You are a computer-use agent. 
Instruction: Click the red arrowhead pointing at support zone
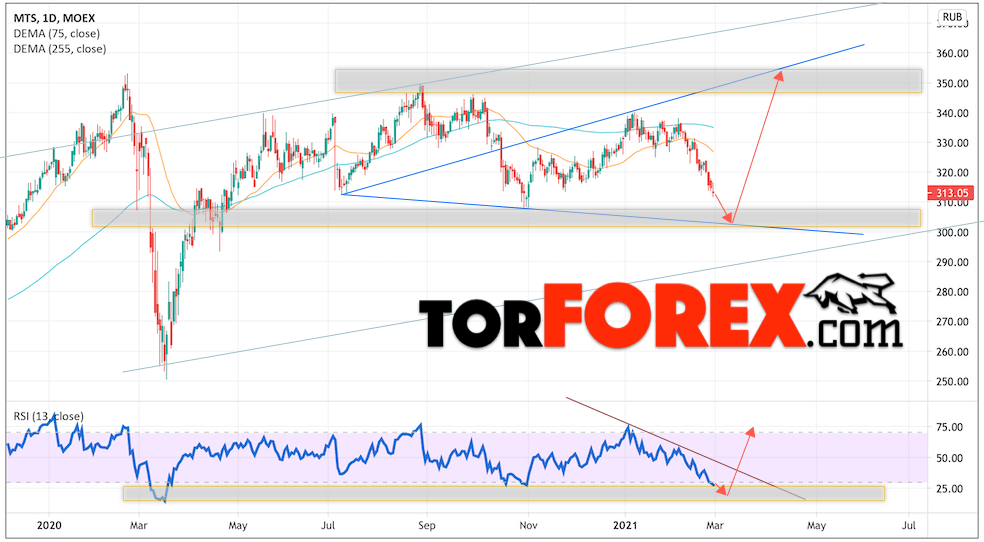[728, 218]
